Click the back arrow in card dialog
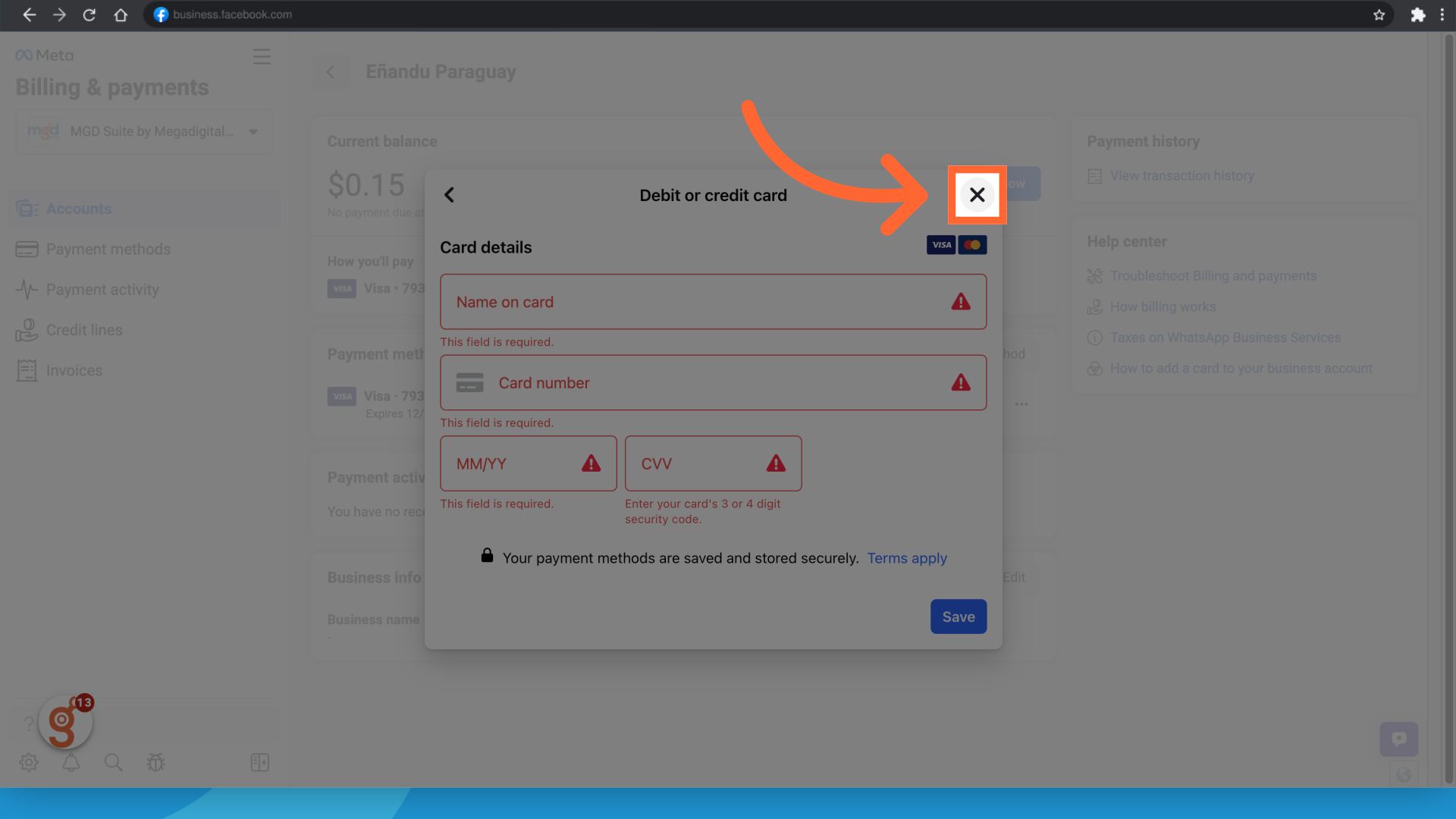 click(x=449, y=195)
